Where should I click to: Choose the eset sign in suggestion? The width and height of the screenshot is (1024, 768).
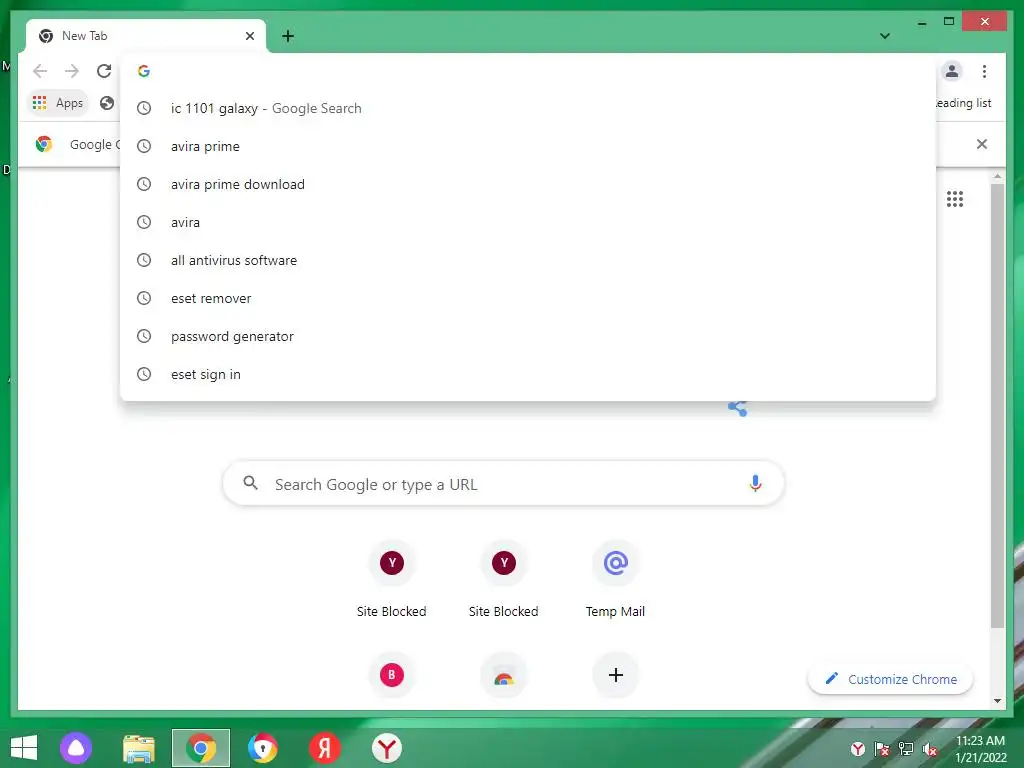pos(528,374)
